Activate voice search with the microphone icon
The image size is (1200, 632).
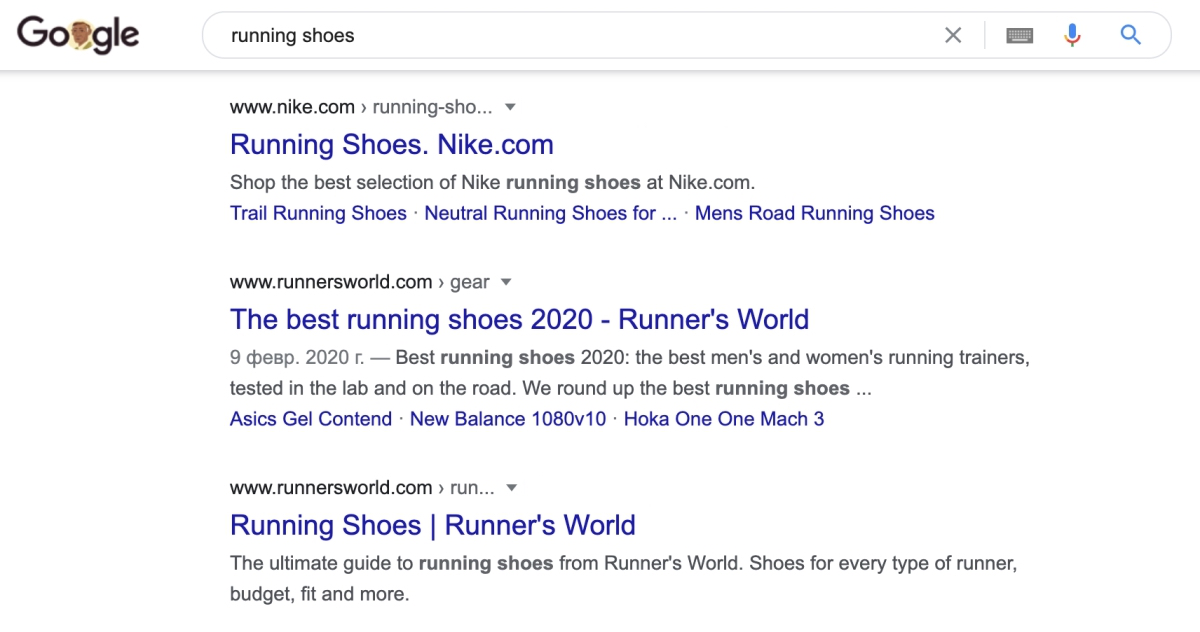pos(1072,34)
